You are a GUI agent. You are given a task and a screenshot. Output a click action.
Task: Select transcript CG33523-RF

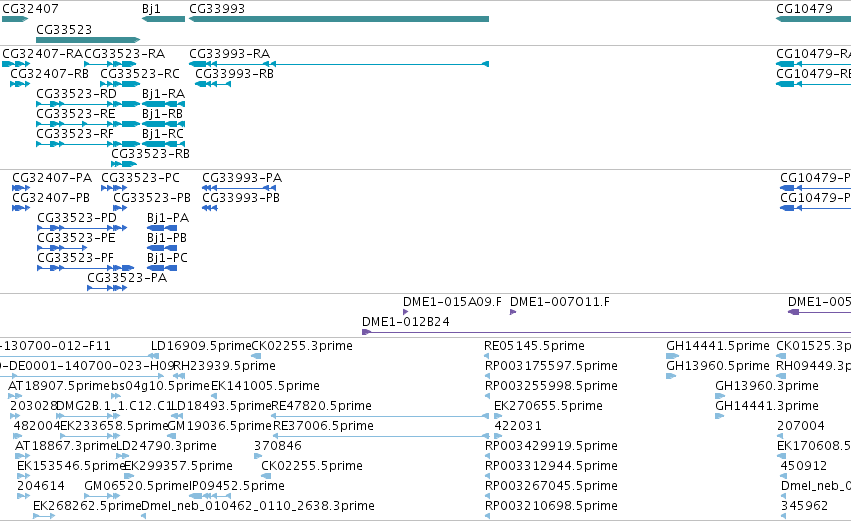(x=88, y=144)
